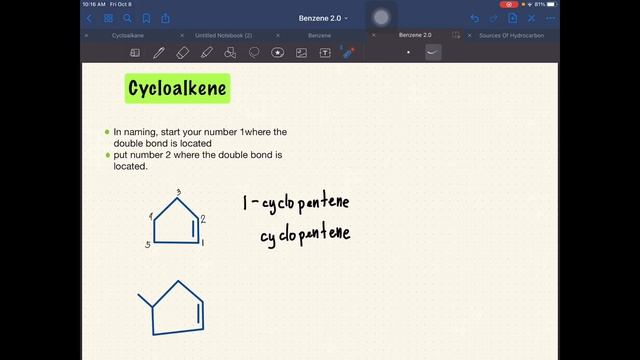Choose the small dot stroke thickness
Screen dimensions: 640x360
pos(408,52)
